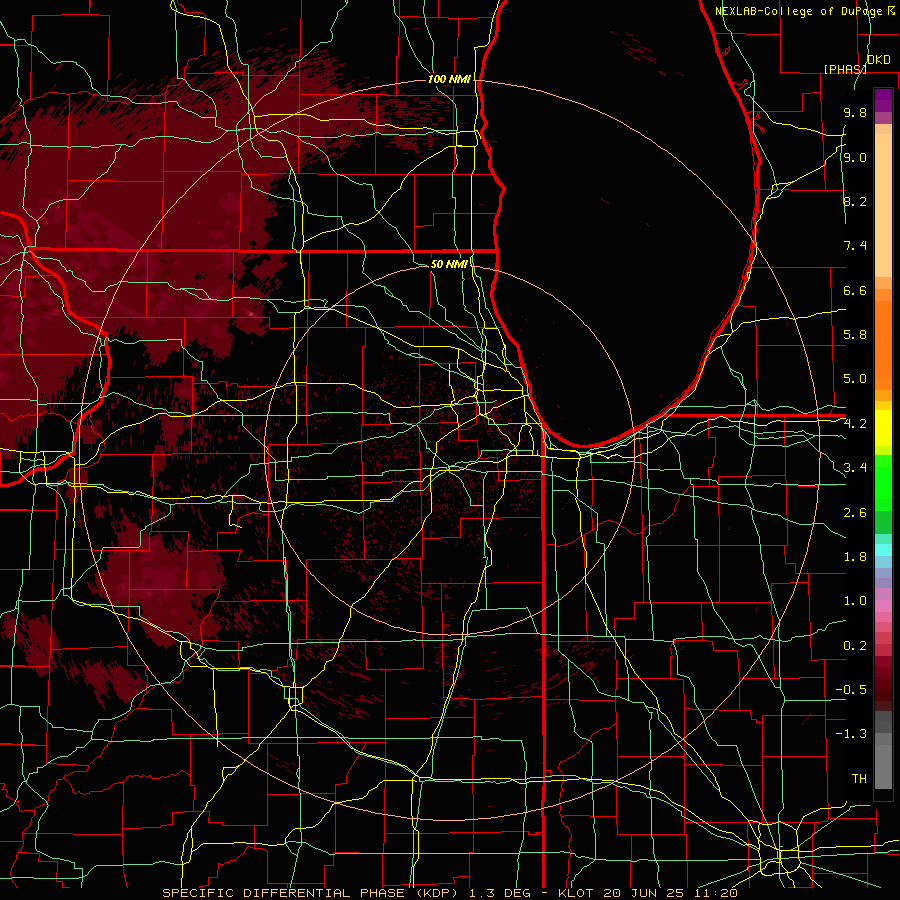
Task: Click the 9.0 value on color scale
Action: pos(855,157)
